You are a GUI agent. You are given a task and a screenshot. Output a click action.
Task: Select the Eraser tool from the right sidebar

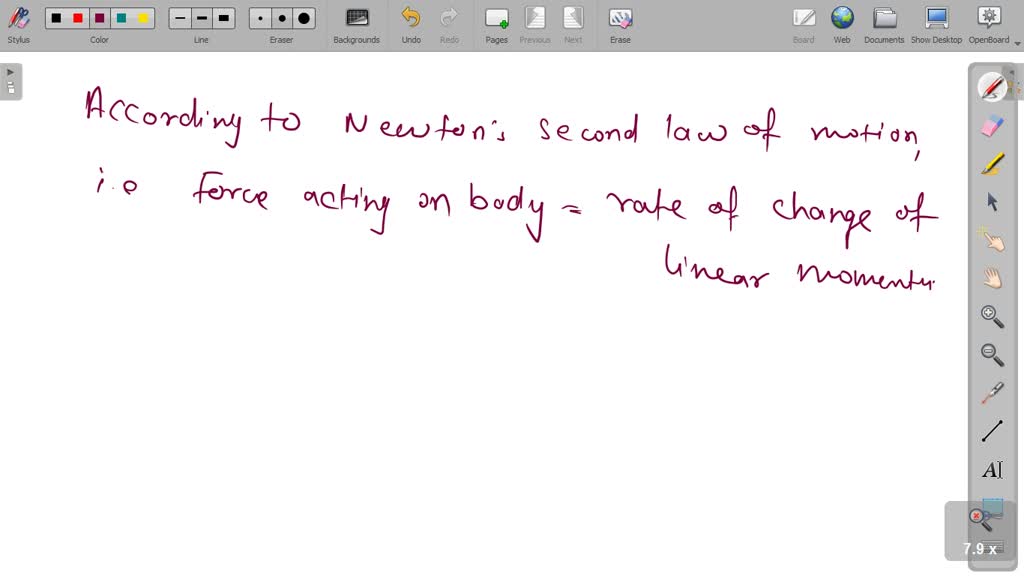[x=990, y=125]
